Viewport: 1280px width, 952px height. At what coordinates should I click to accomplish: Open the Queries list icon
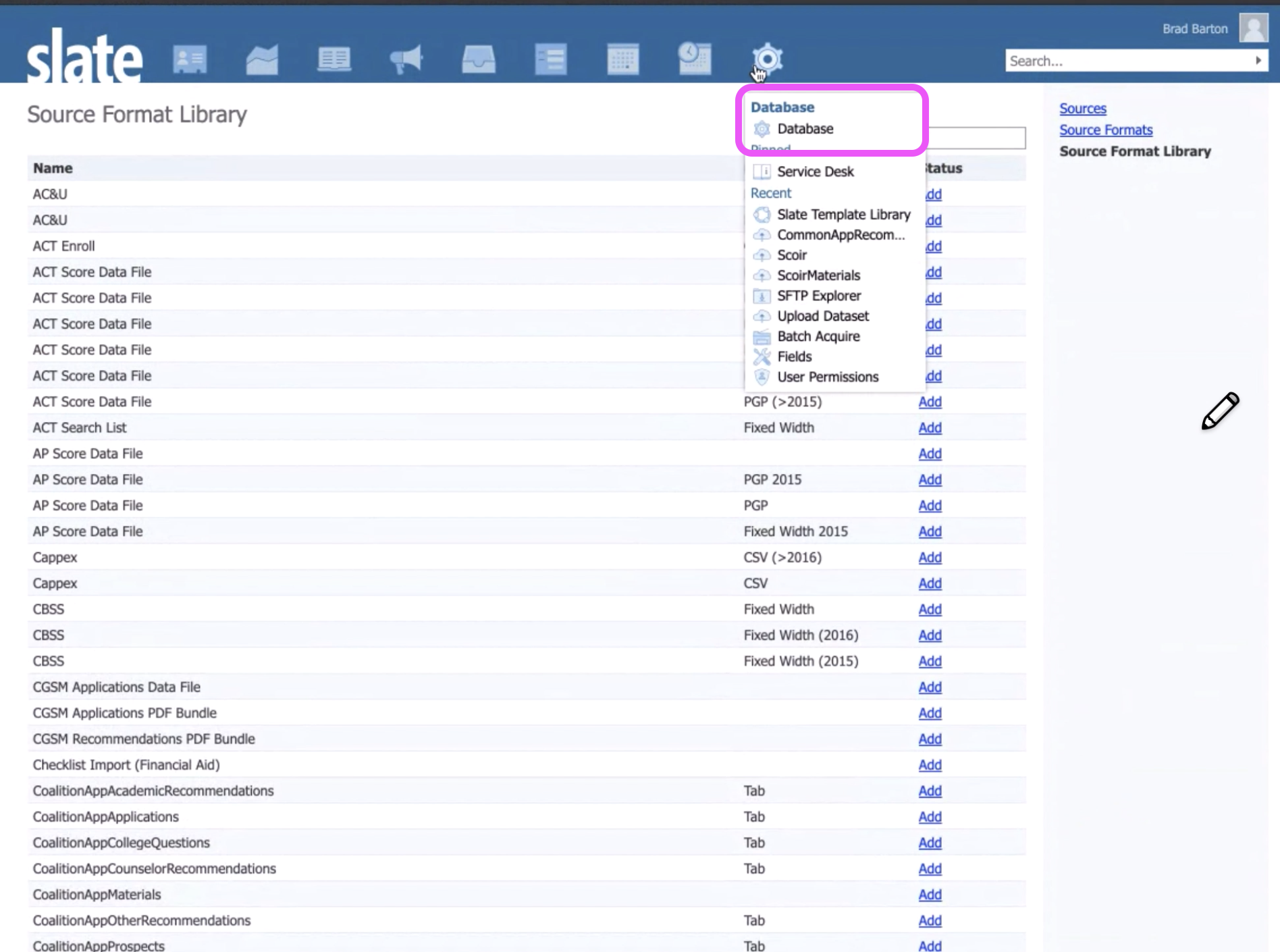coord(551,59)
